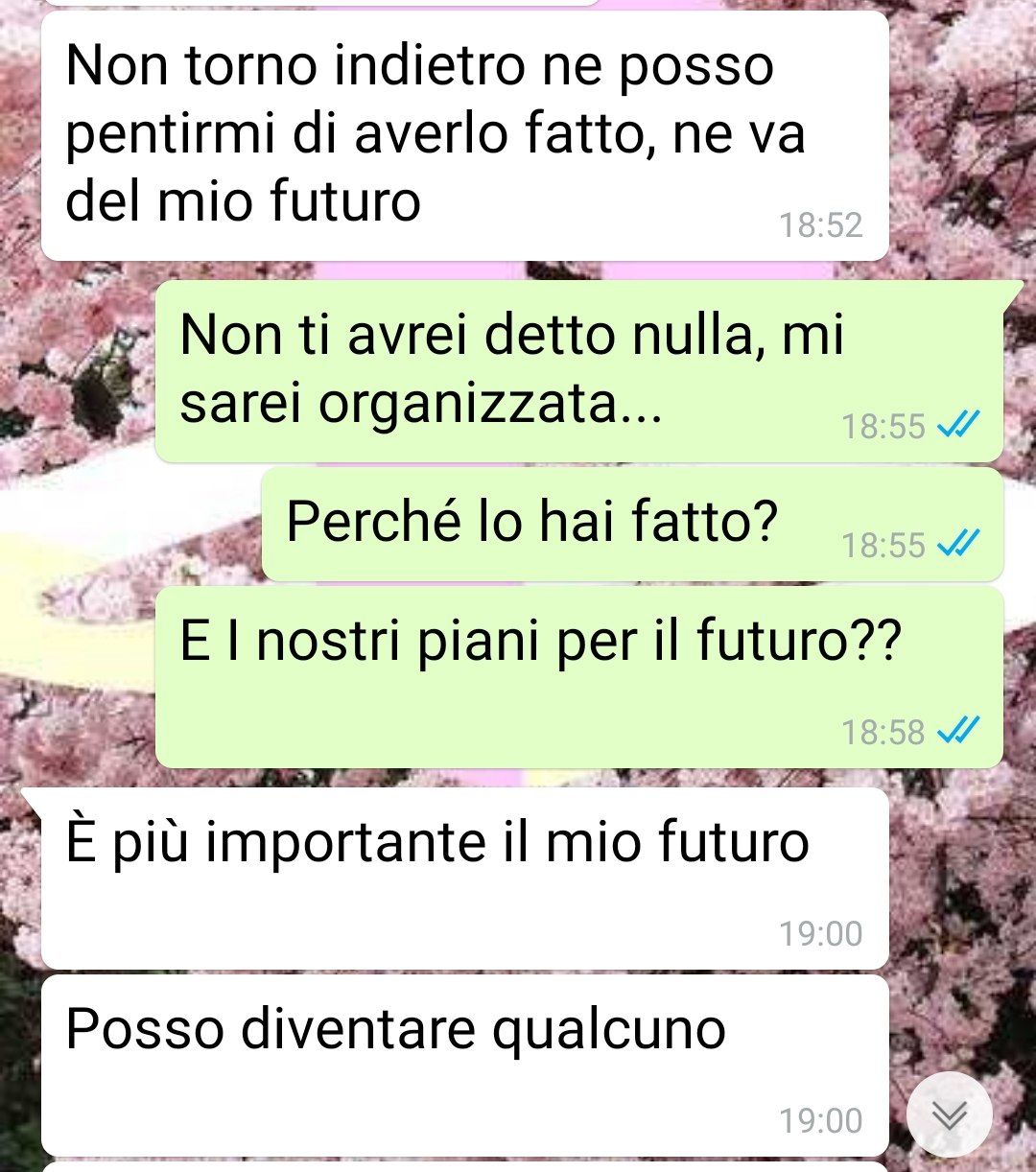This screenshot has width=1036, height=1172.
Task: Tap the partially visible bubble at the bottom edge
Action: point(464,1167)
